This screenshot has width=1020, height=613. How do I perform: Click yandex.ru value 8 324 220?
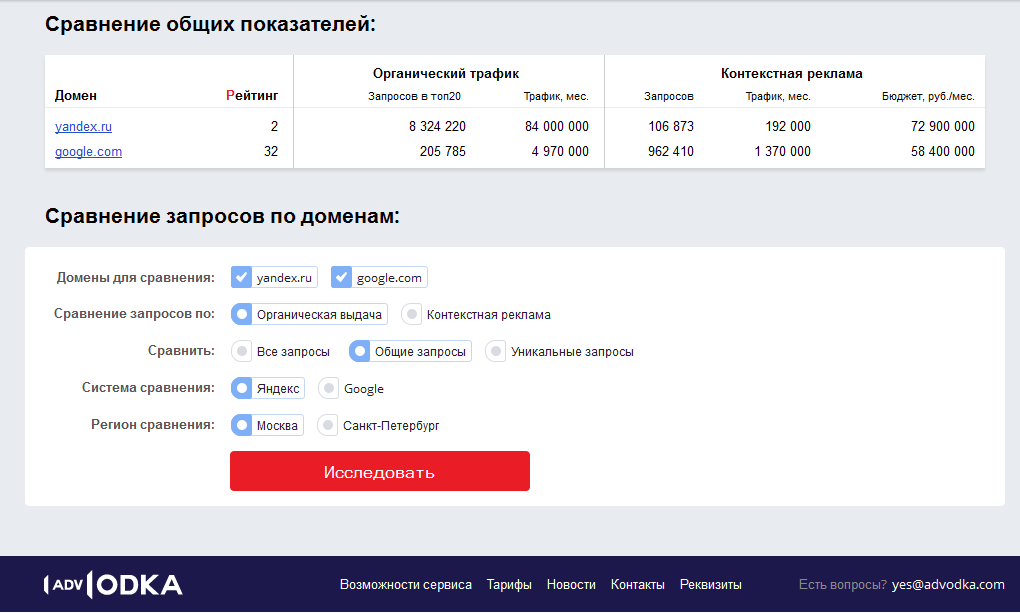pyautogui.click(x=437, y=126)
